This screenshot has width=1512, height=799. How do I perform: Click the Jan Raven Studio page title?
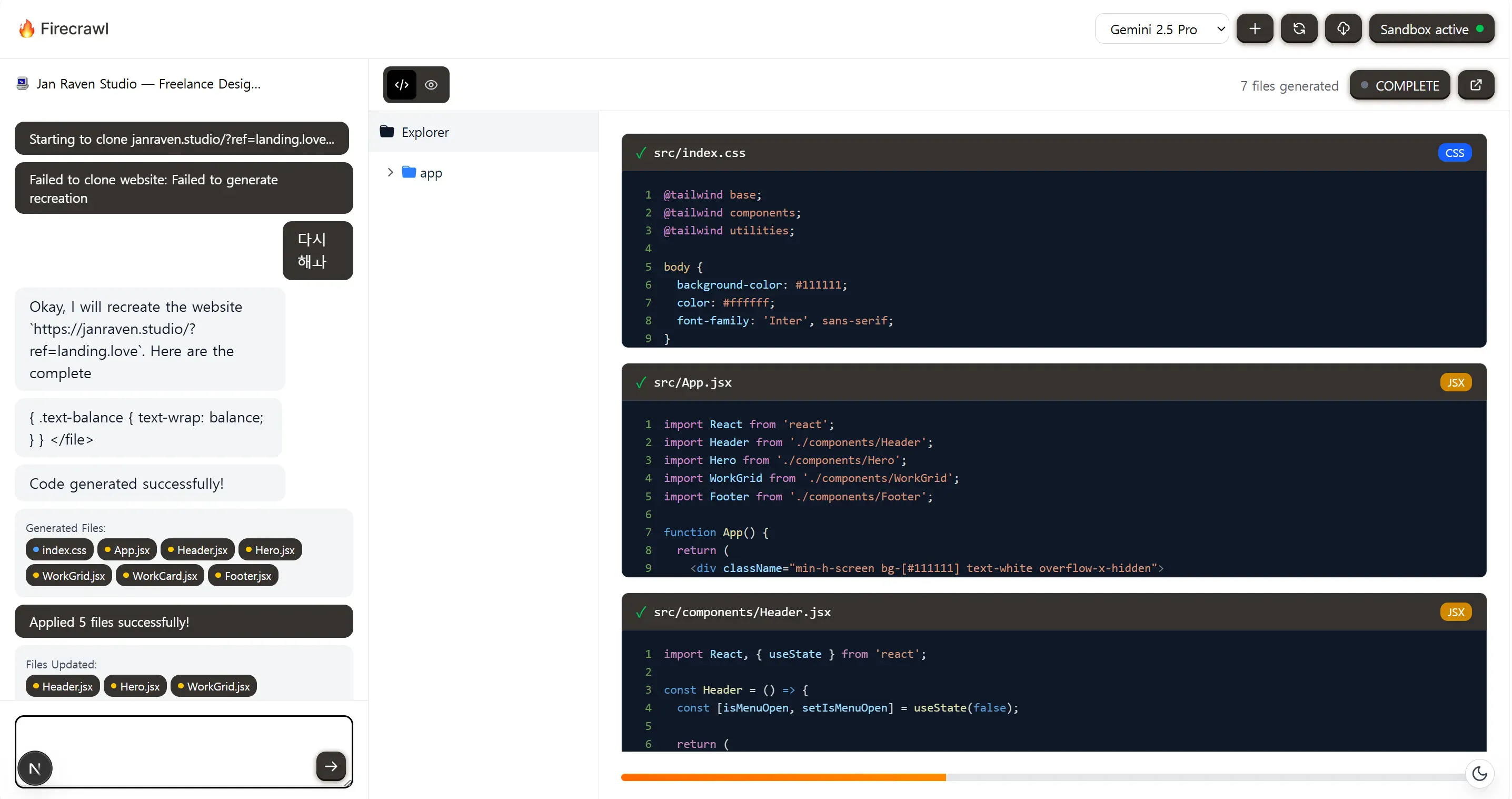[x=148, y=84]
